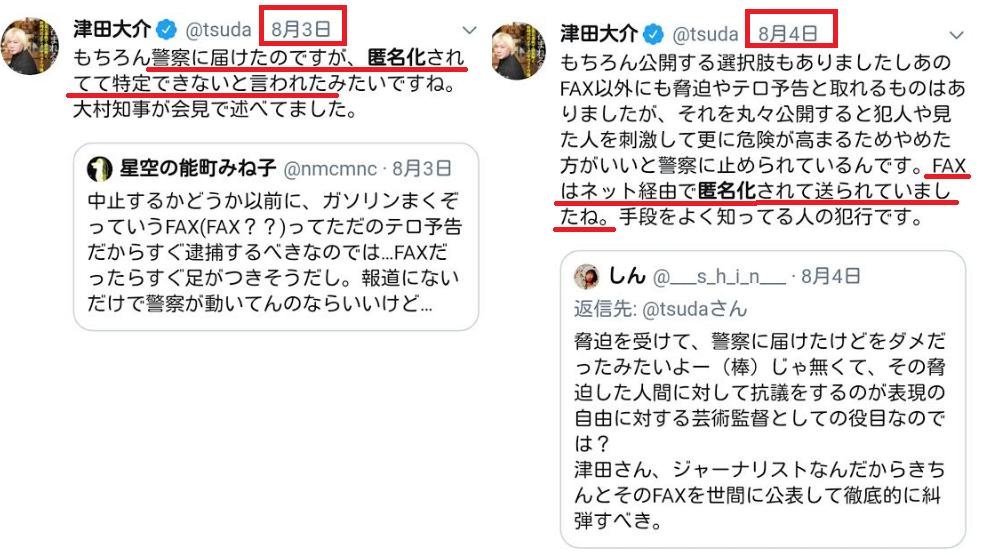Click 津田大介 display name on right tweet

pos(599,33)
